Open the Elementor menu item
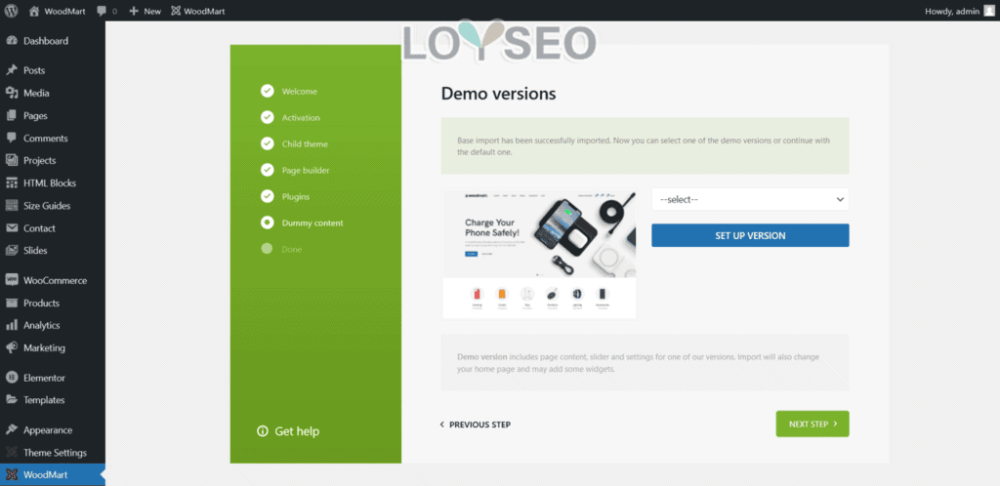Image resolution: width=1000 pixels, height=486 pixels. (x=52, y=378)
